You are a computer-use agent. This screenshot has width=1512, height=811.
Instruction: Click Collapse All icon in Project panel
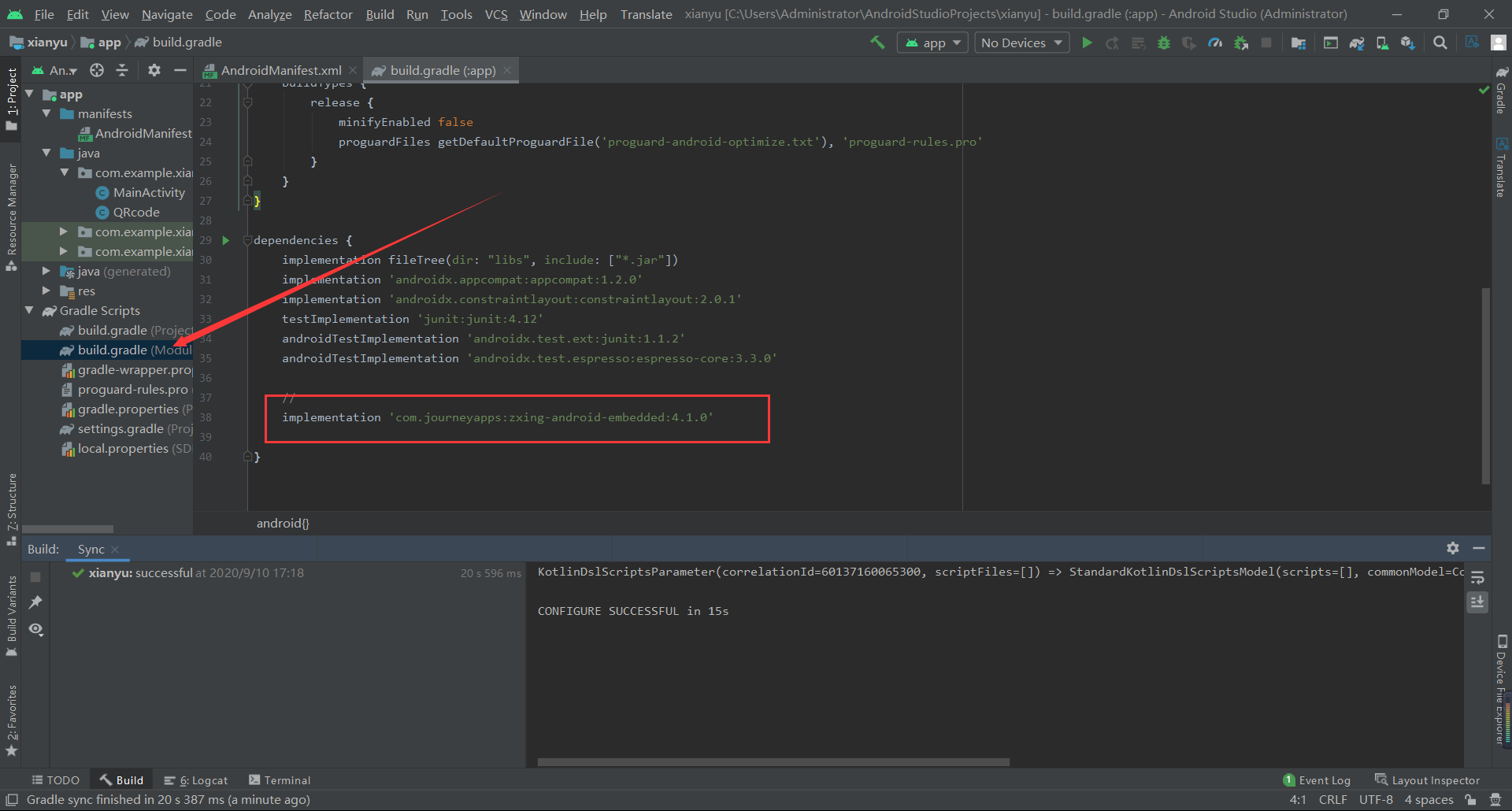coord(122,70)
